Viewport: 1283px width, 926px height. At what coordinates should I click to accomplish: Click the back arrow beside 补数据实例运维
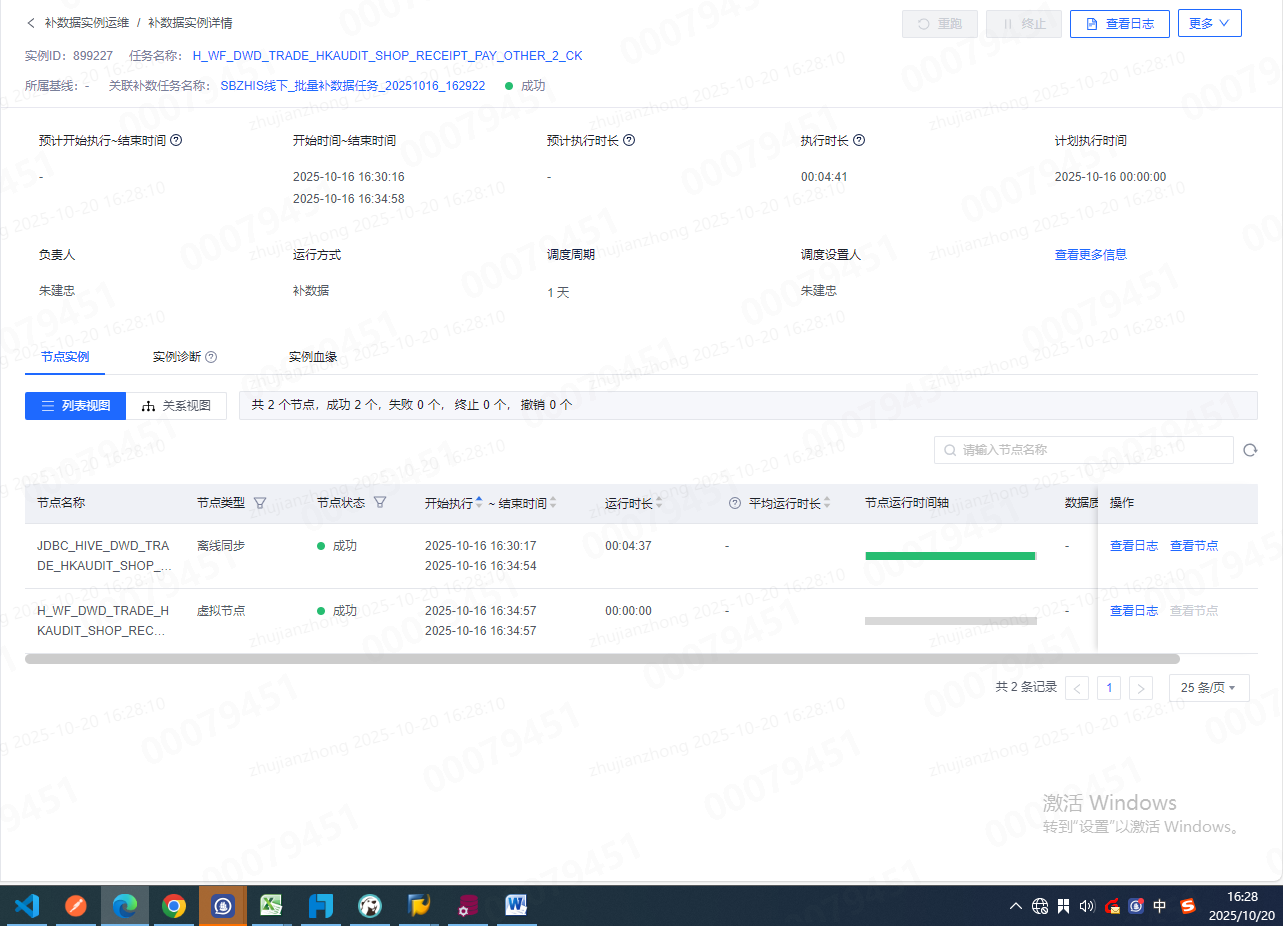pos(31,23)
